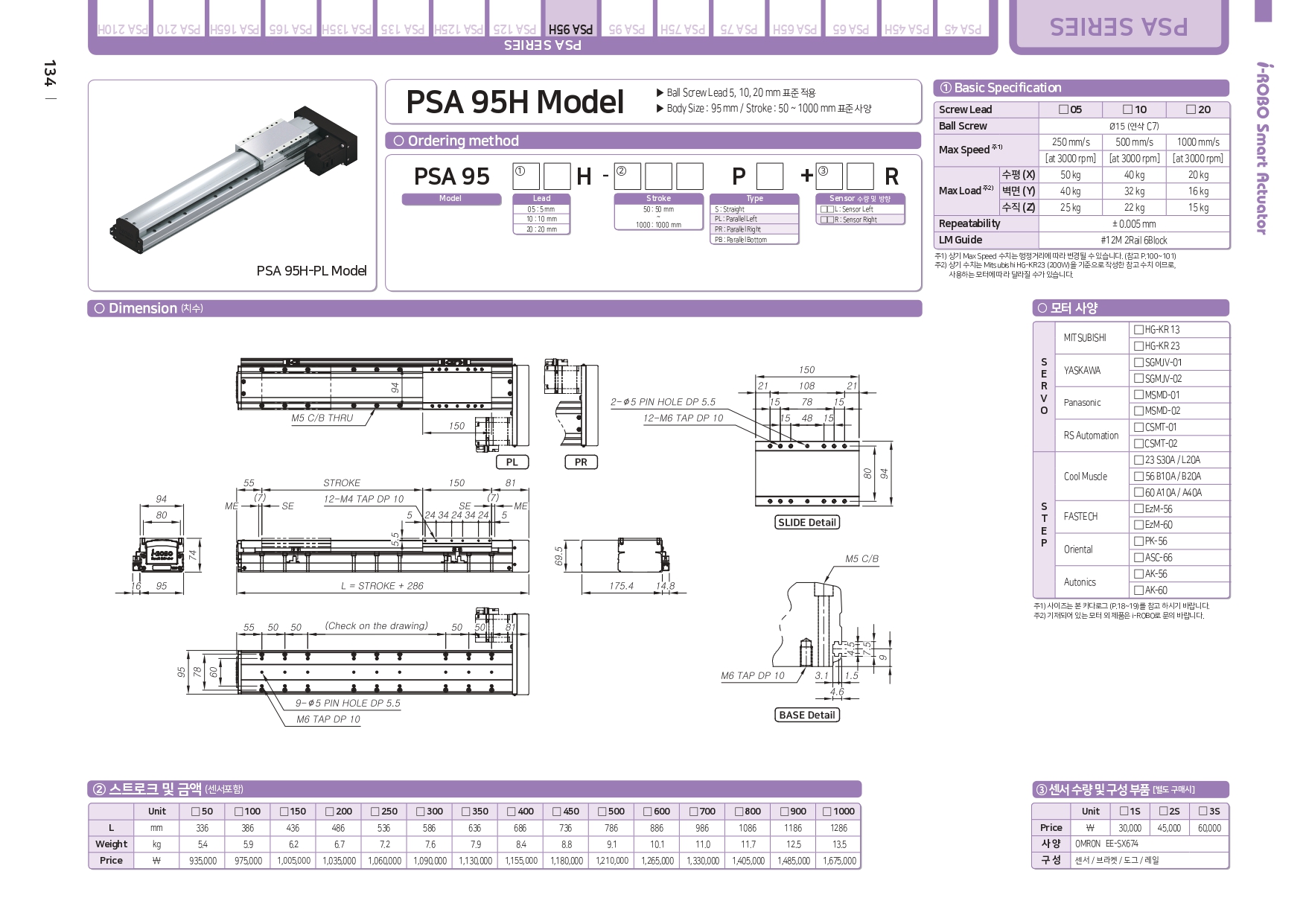Viewport: 1306px width, 924px height.
Task: Click the BASE Detail label
Action: (x=807, y=715)
